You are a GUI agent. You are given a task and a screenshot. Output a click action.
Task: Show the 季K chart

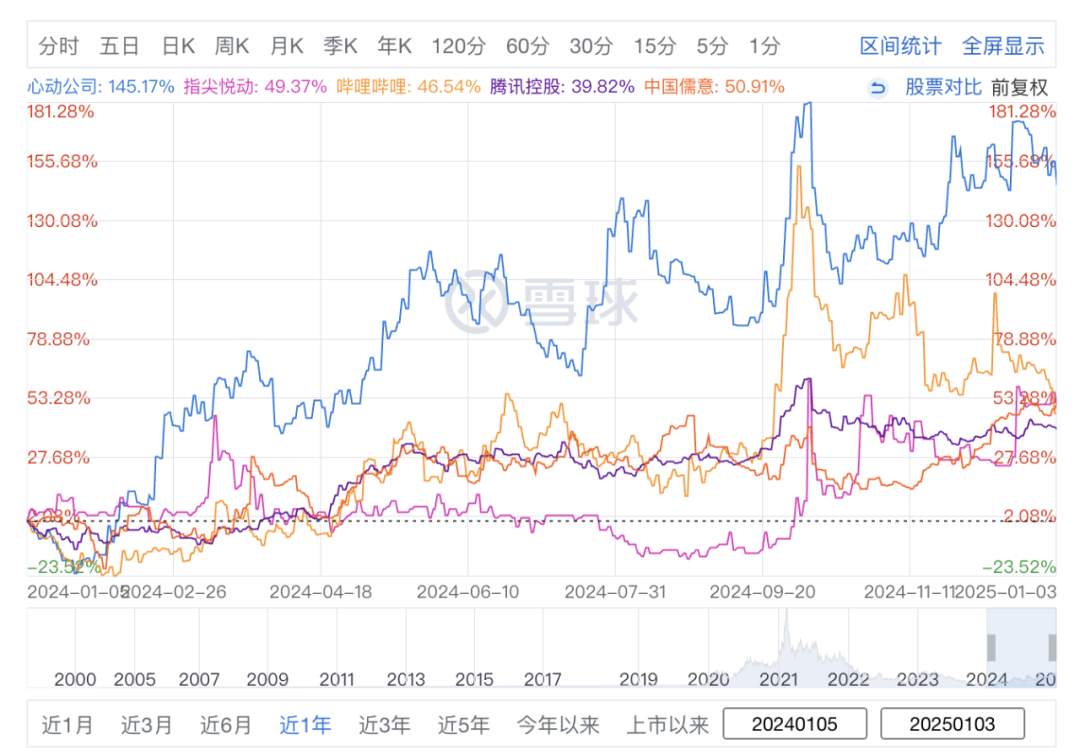pyautogui.click(x=340, y=46)
